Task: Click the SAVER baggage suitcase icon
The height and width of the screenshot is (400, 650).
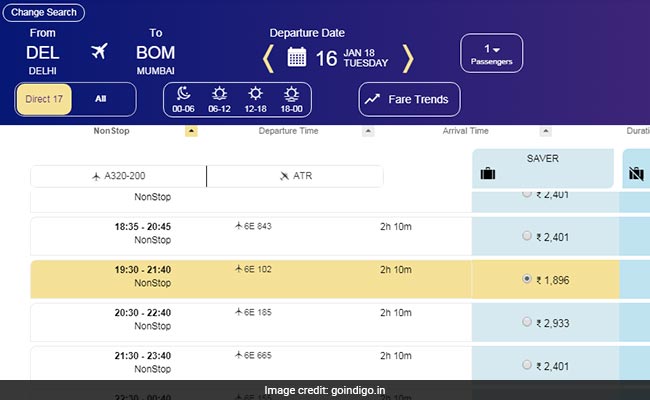Action: [488, 174]
